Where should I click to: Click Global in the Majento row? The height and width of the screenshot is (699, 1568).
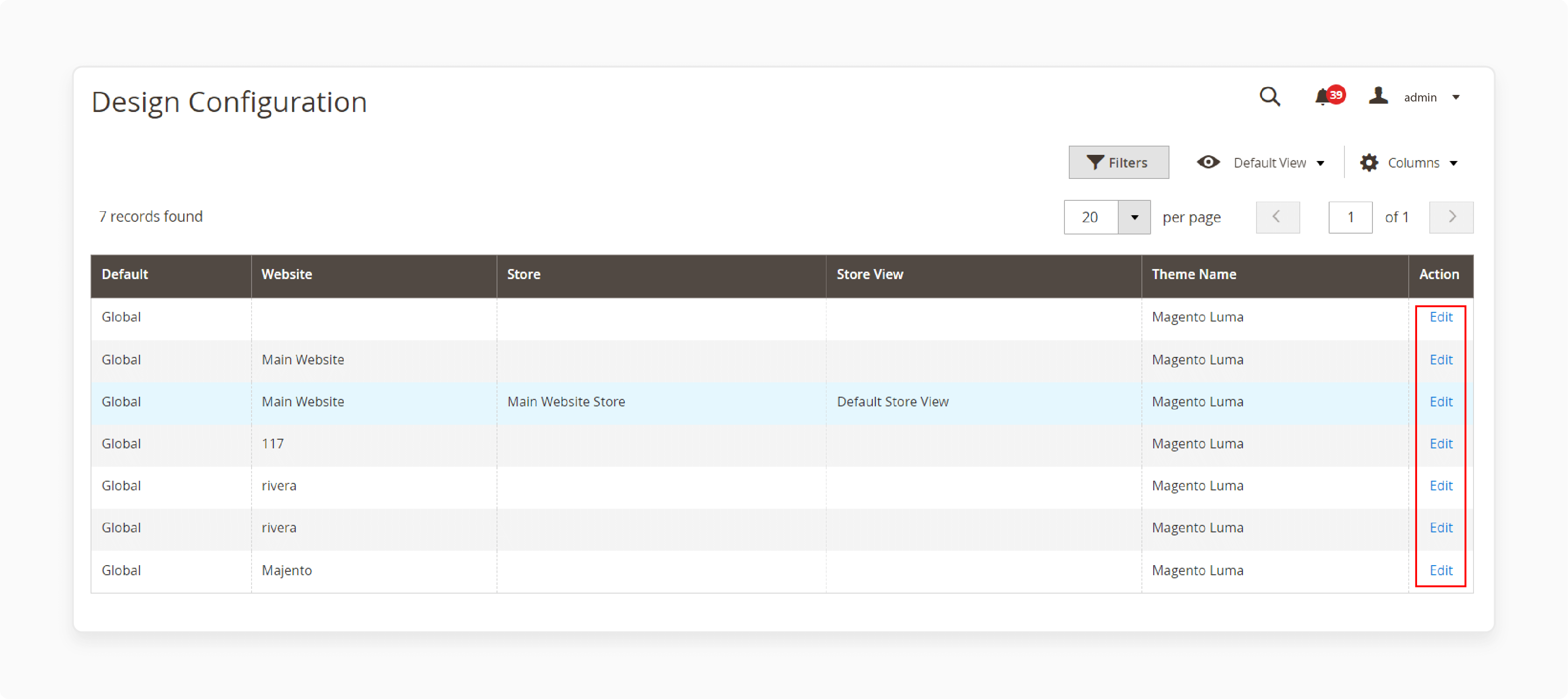click(121, 570)
